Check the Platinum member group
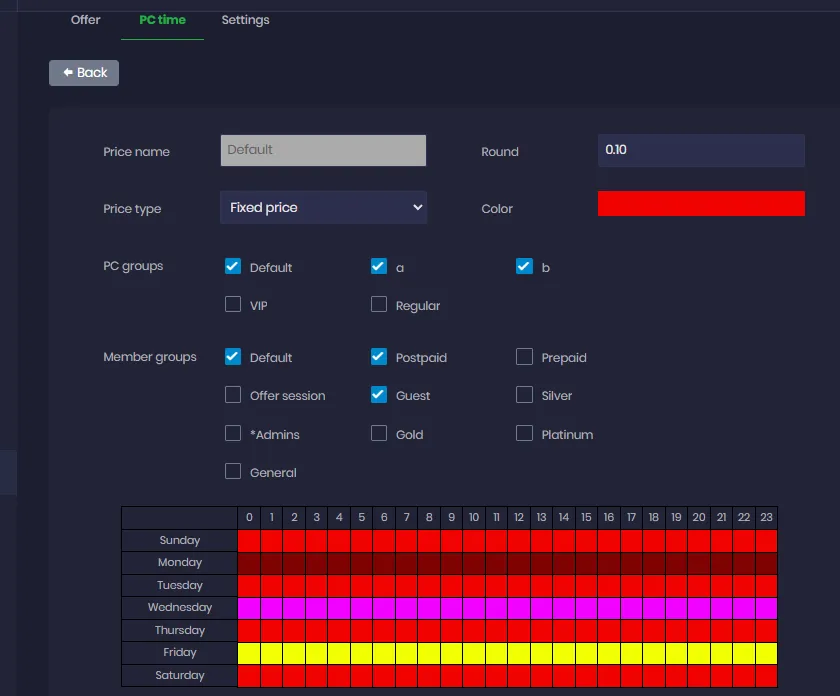 click(524, 433)
